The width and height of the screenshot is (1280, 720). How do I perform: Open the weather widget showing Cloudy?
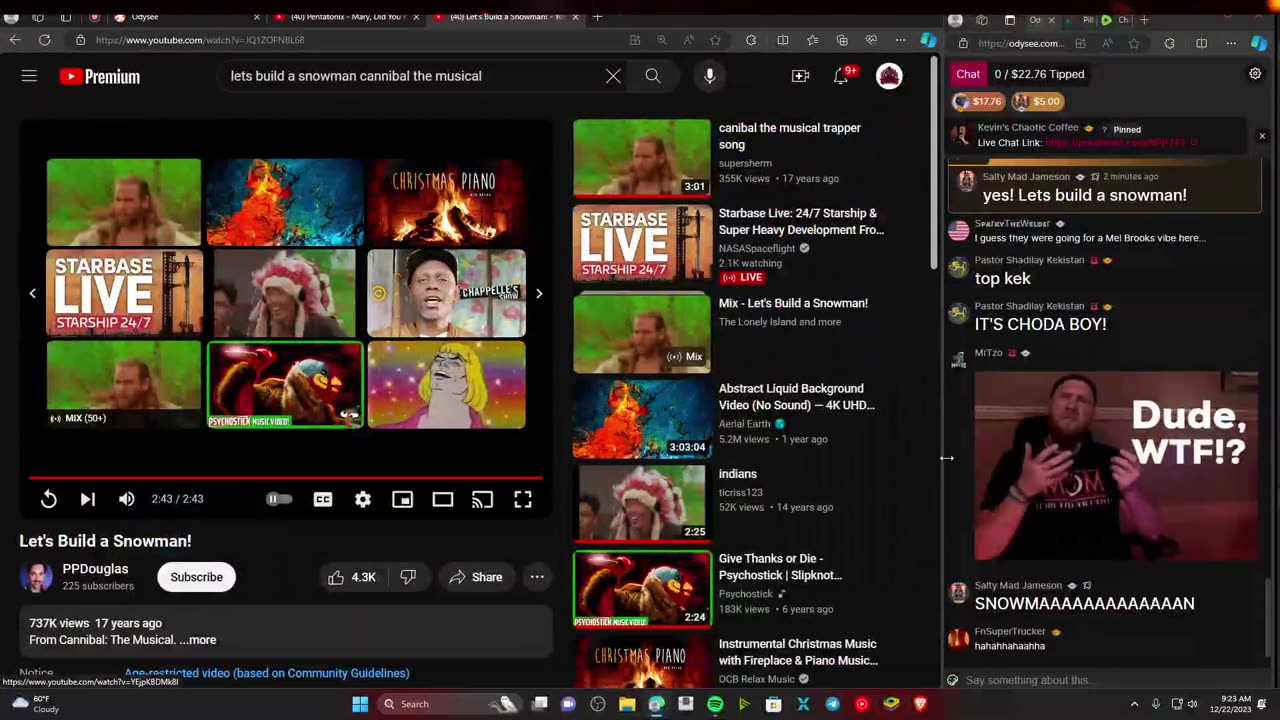coord(36,704)
